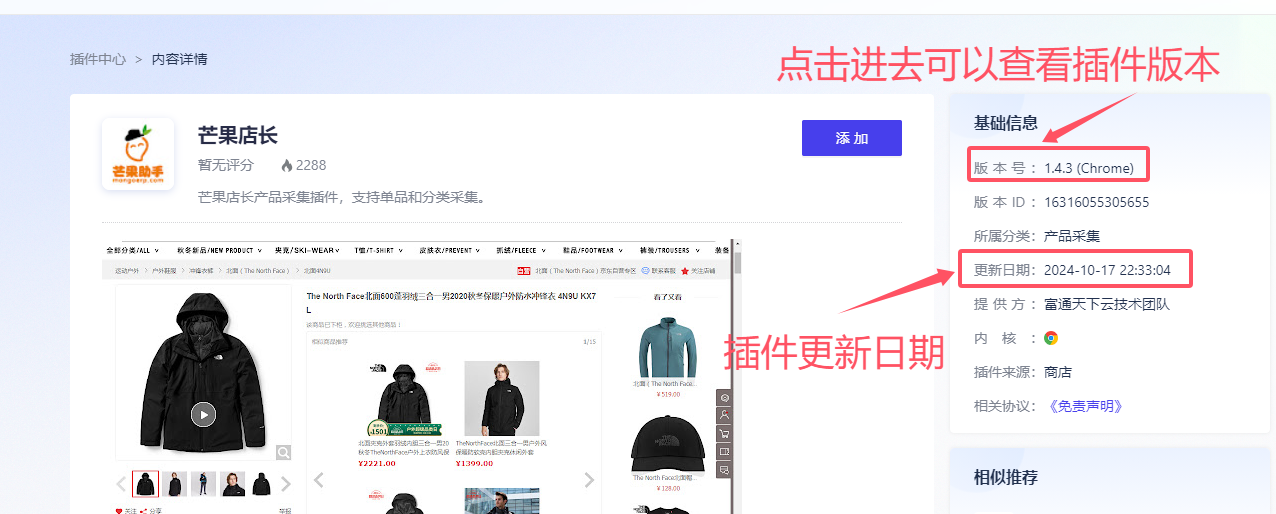Click the 芒果店长 mango logo image
Image resolution: width=1276 pixels, height=514 pixels.
point(138,154)
